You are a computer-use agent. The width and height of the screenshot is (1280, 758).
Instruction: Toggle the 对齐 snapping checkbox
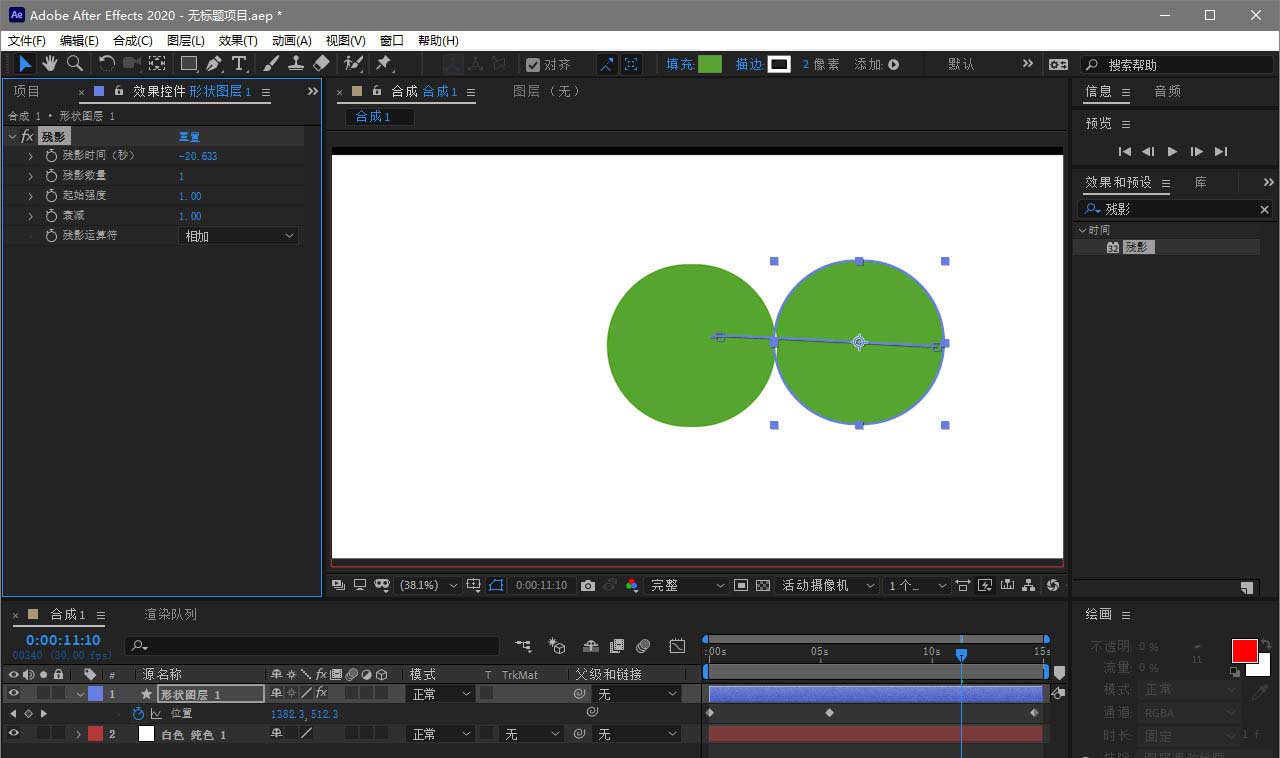pyautogui.click(x=533, y=65)
